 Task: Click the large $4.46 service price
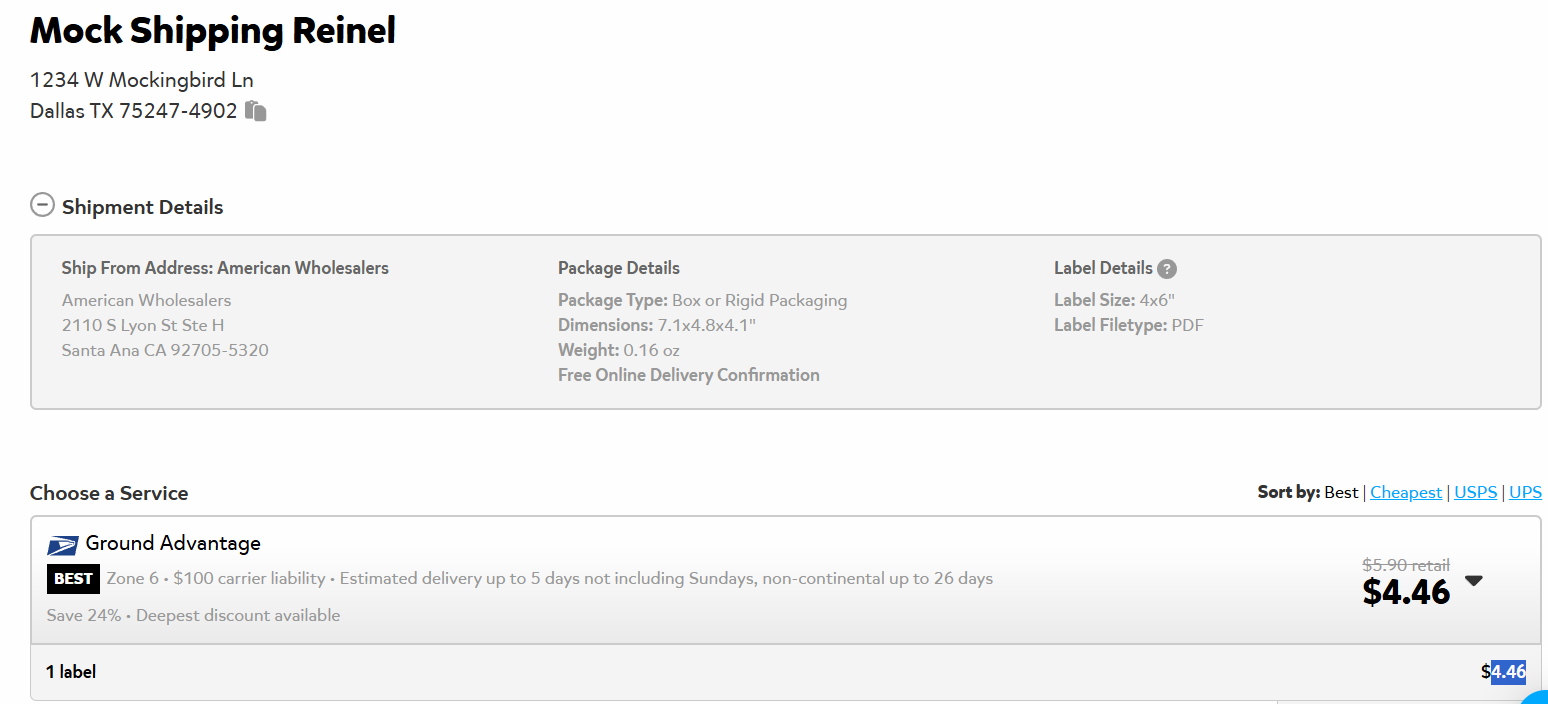pos(1406,592)
